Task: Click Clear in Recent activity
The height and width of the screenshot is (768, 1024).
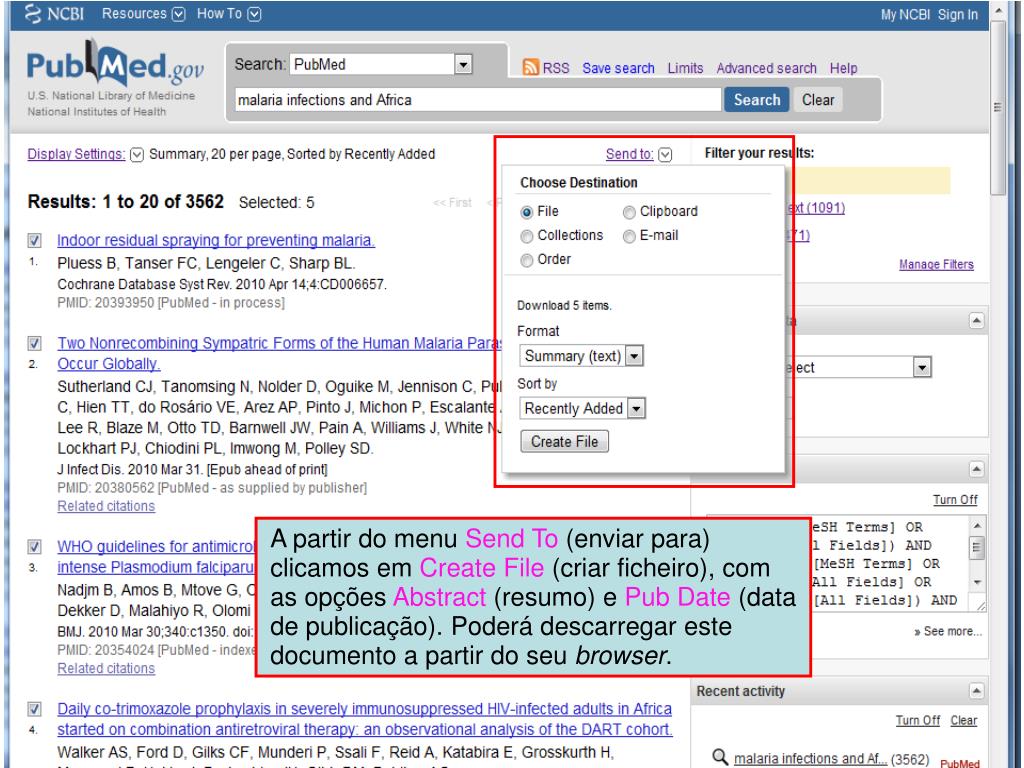Action: point(963,720)
